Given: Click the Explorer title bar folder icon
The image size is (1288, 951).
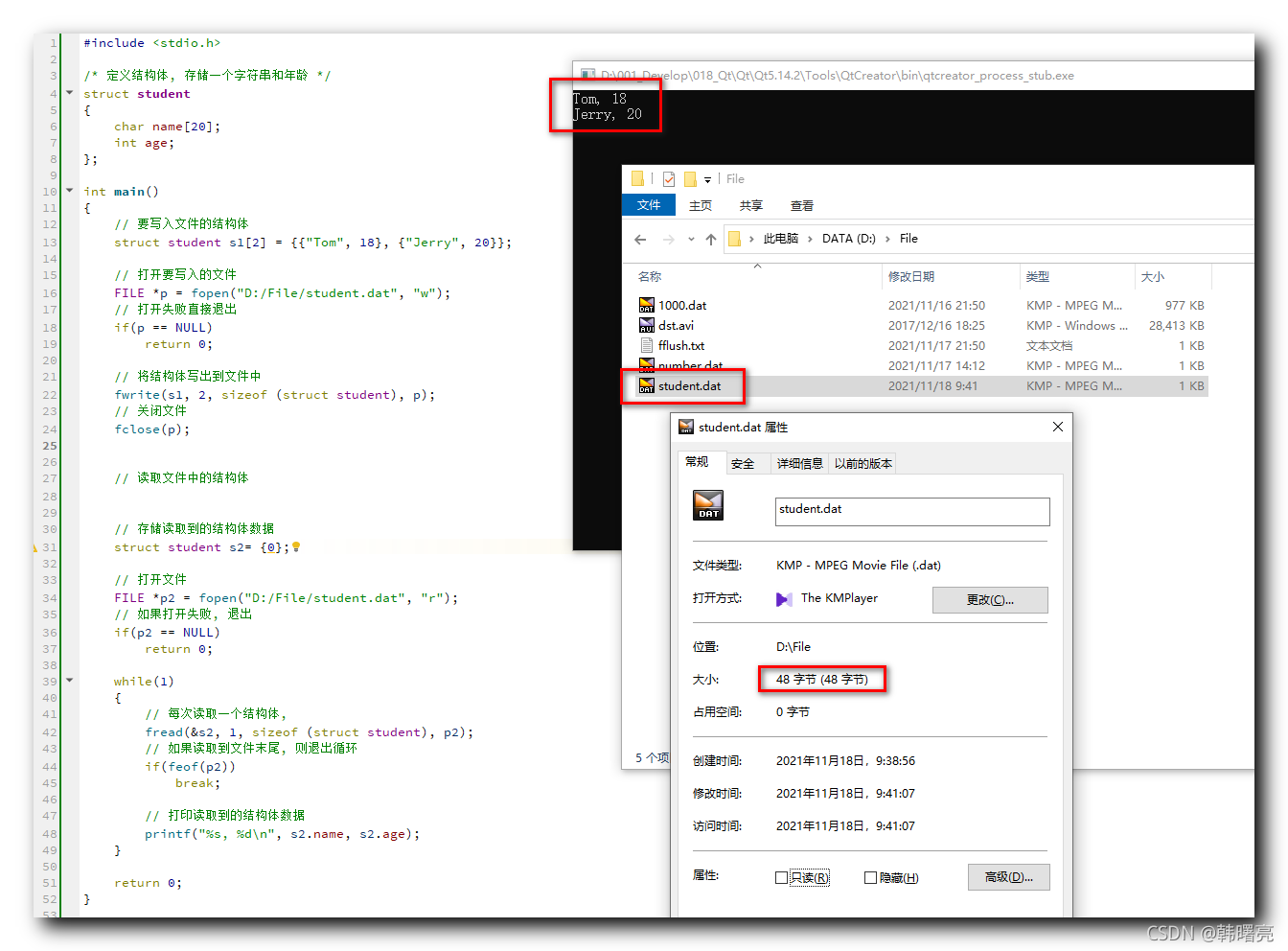Looking at the screenshot, I should [638, 178].
